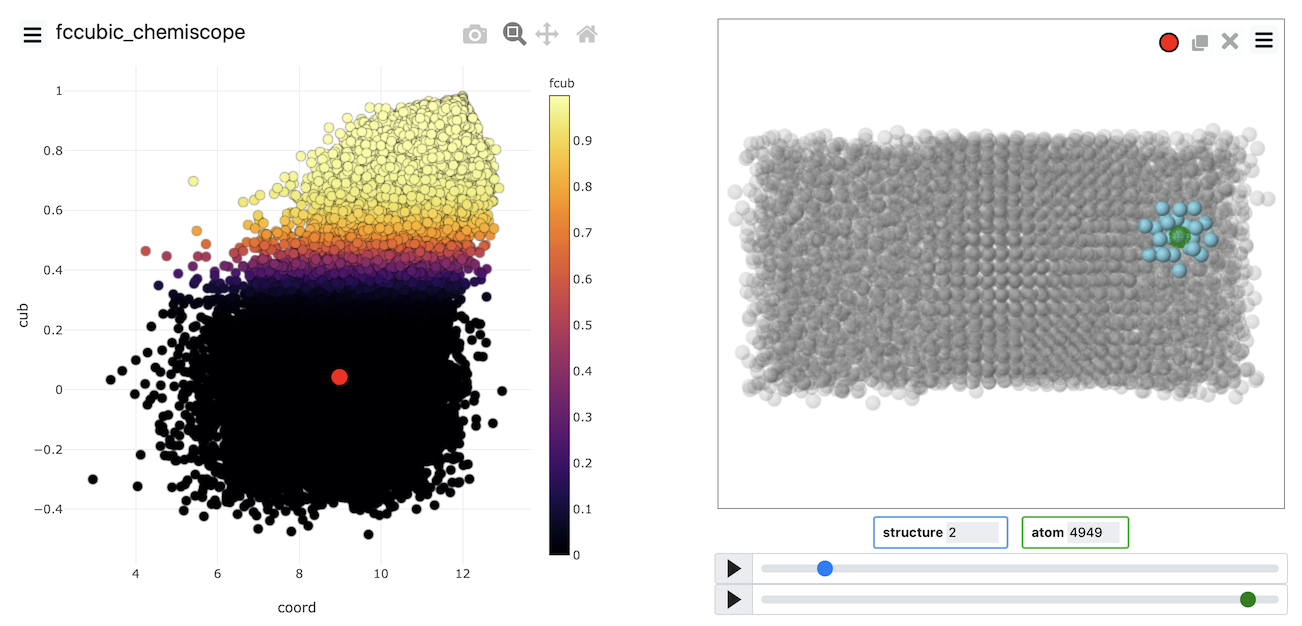
Task: Reset plot view with home icon
Action: coord(587,35)
